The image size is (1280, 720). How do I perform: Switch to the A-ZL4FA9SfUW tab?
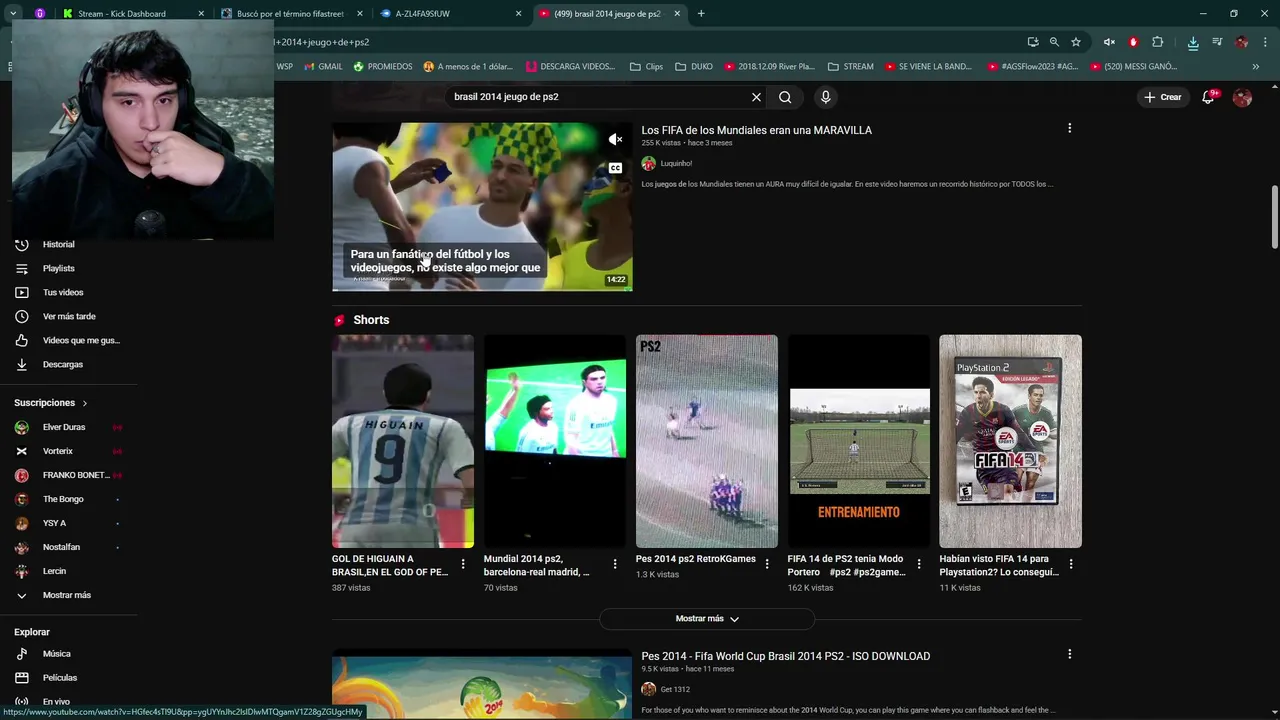click(x=450, y=14)
